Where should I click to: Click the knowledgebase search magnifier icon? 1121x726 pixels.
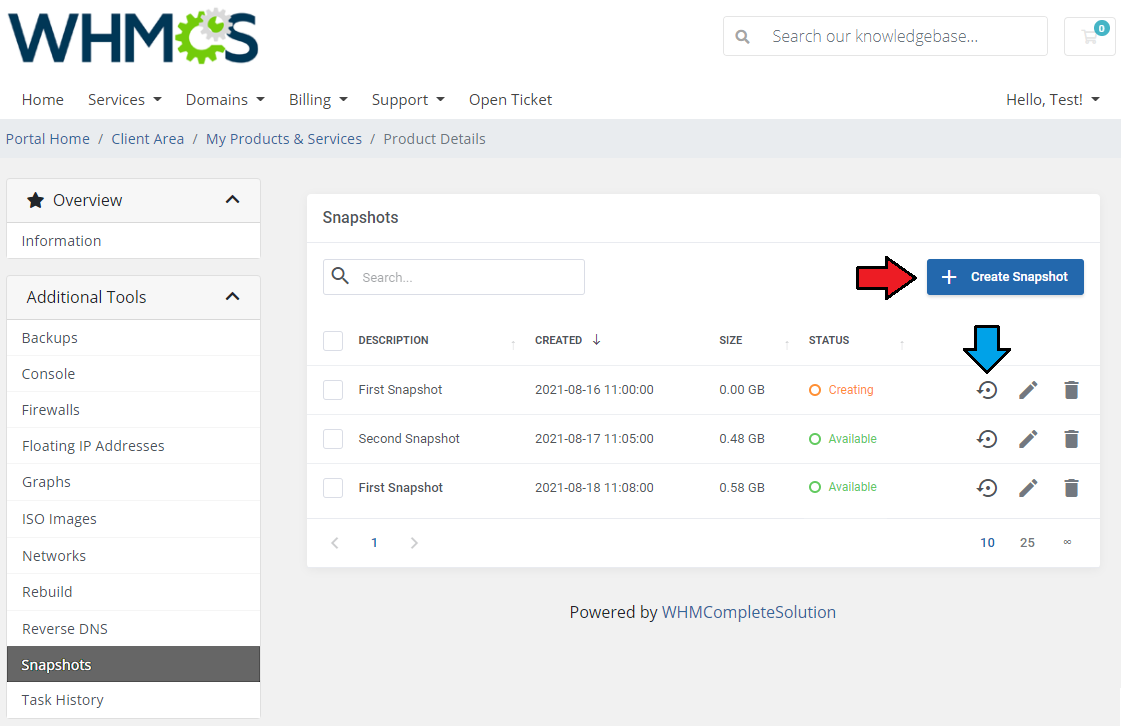743,36
